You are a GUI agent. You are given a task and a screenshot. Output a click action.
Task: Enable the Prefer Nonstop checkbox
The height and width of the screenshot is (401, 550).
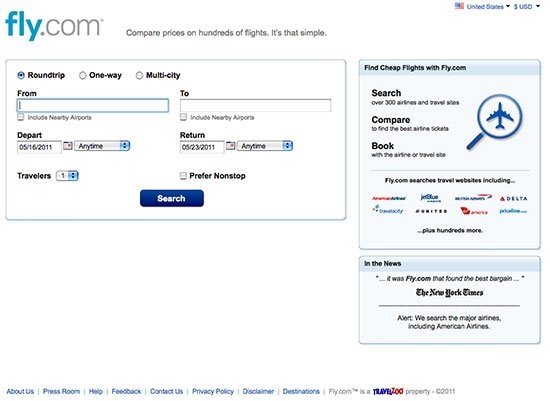point(183,176)
